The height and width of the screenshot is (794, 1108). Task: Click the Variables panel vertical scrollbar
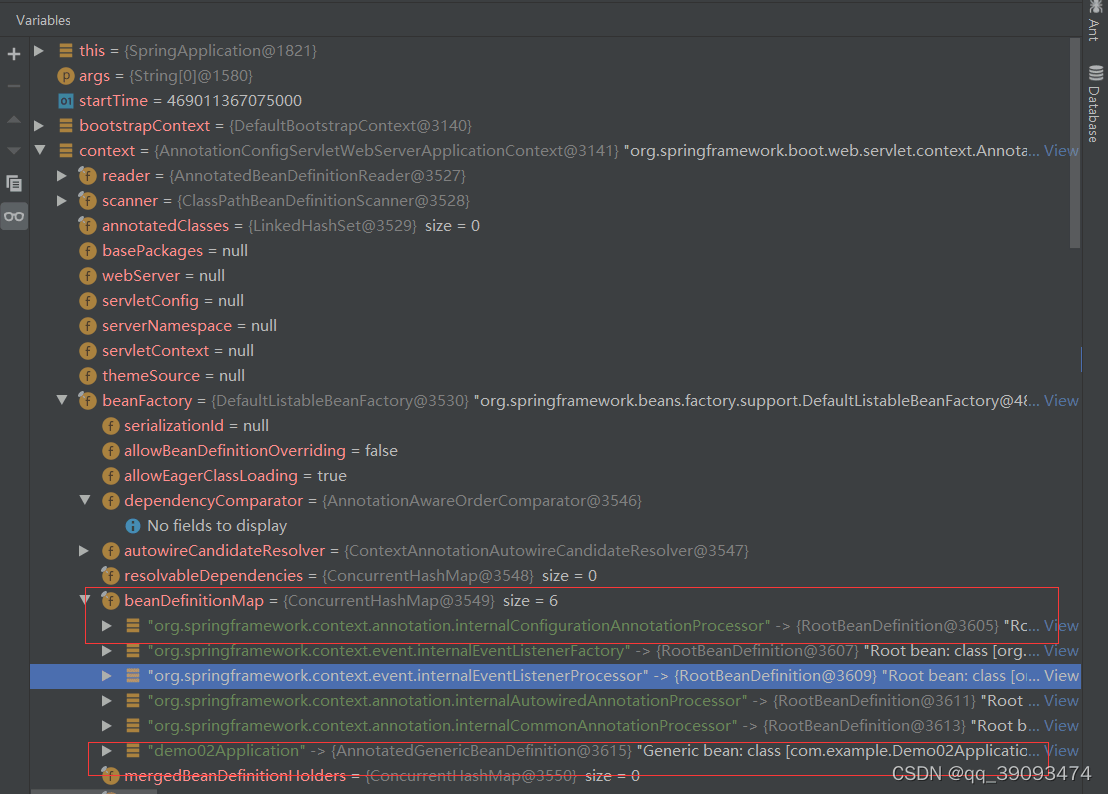1075,140
